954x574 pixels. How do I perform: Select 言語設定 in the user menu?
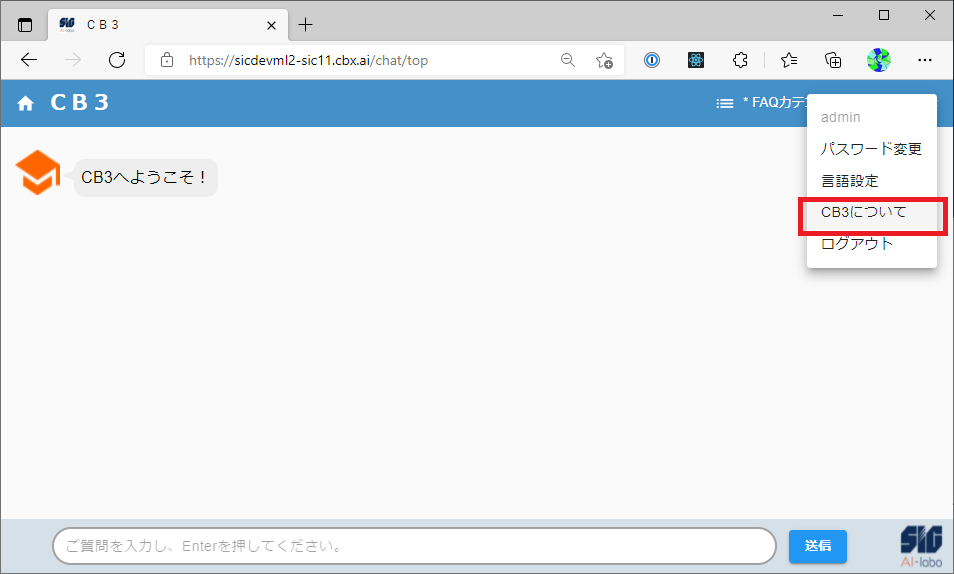(850, 181)
